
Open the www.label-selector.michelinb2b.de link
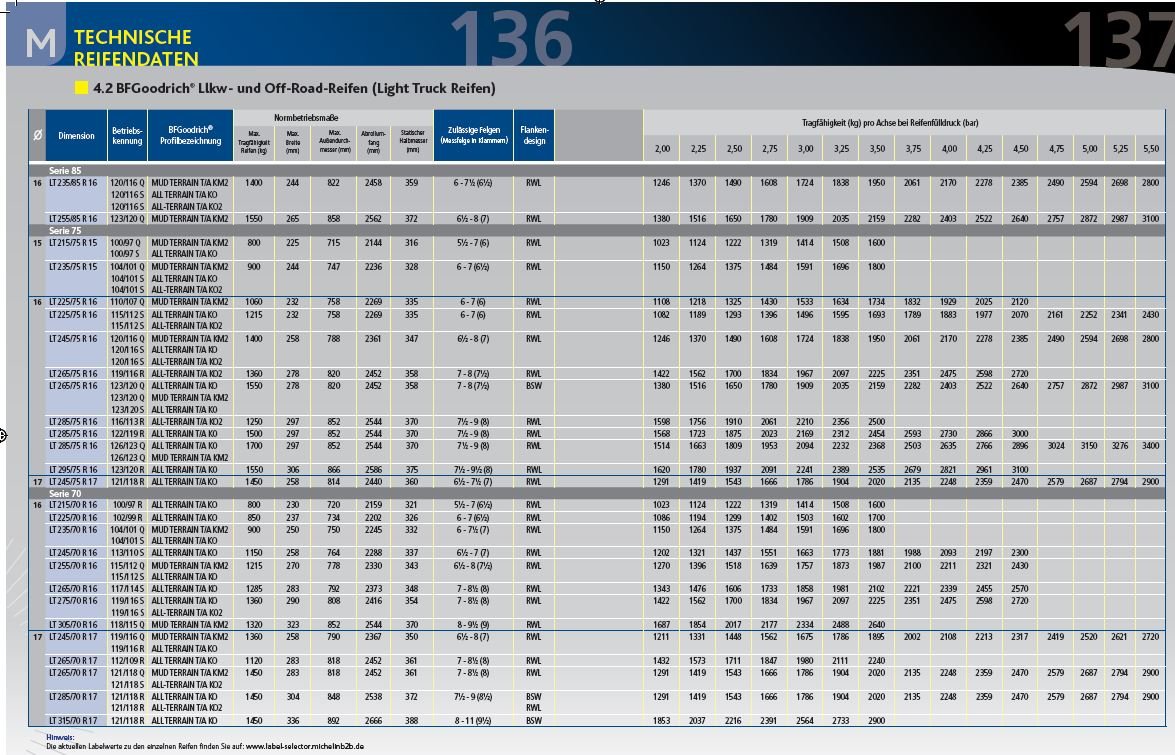(x=304, y=746)
